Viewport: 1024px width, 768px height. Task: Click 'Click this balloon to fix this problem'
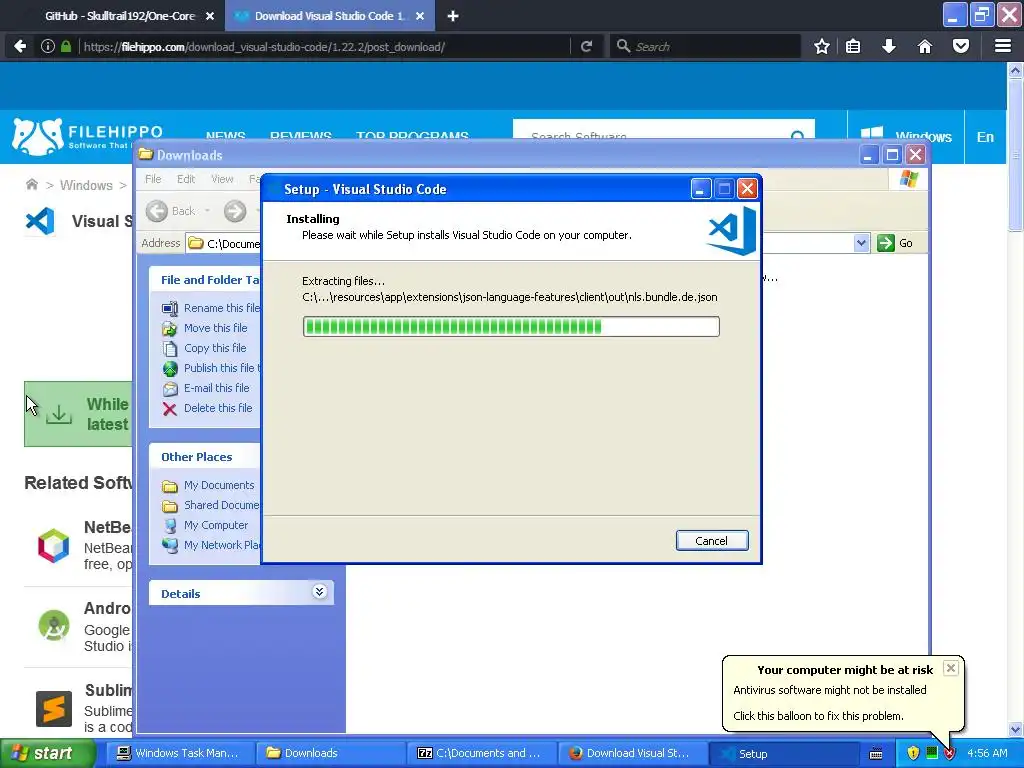pos(818,716)
